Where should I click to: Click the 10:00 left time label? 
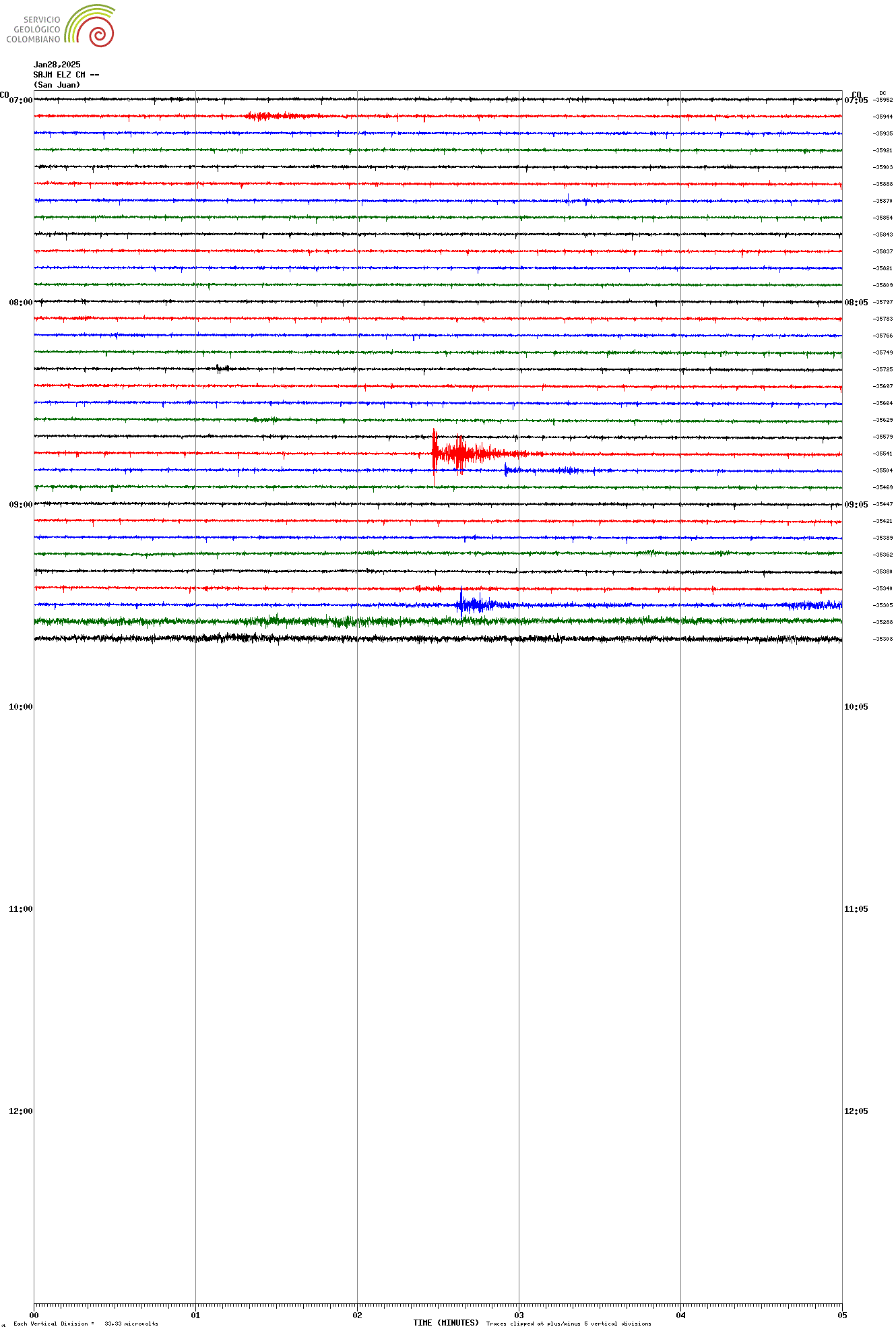(20, 707)
